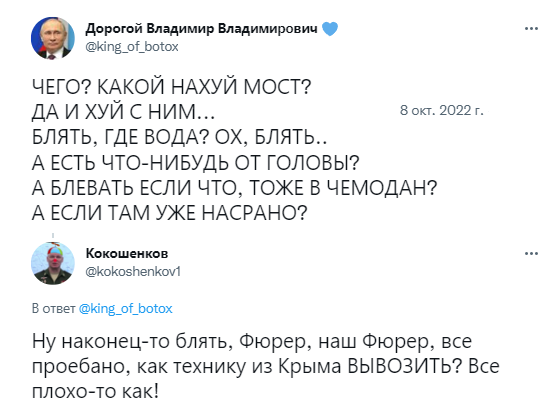
Task: Click the Кокошенков display name
Action: tap(127, 253)
